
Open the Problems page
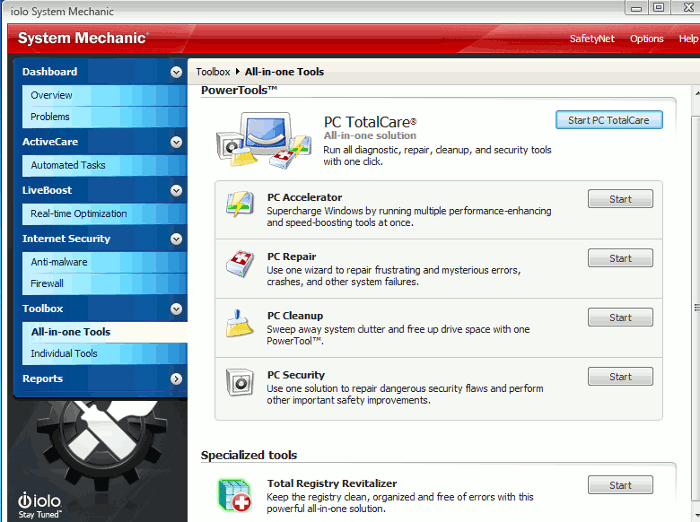104,117
